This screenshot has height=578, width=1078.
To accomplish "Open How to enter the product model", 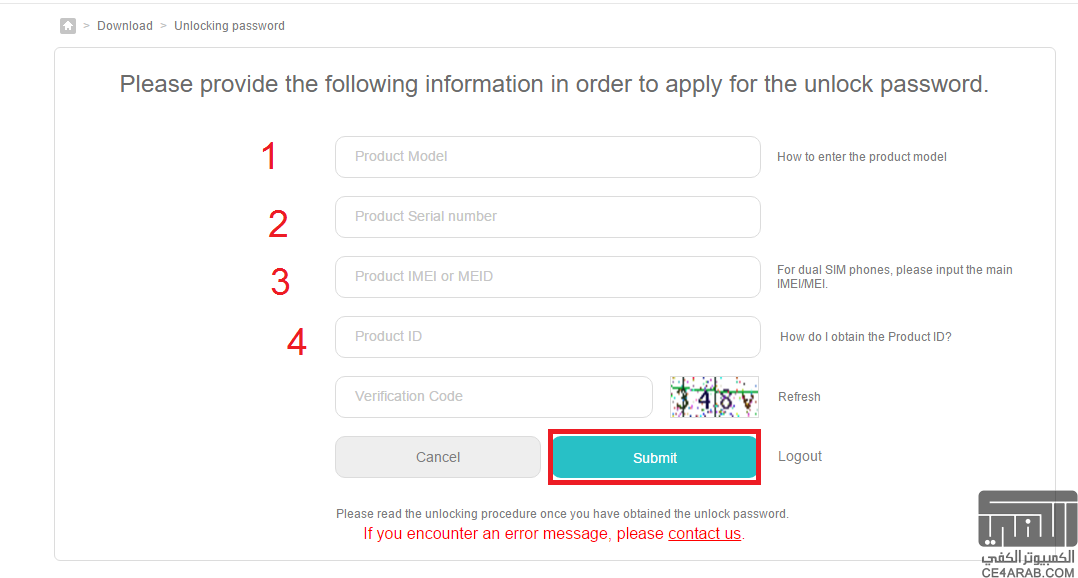I will click(861, 157).
